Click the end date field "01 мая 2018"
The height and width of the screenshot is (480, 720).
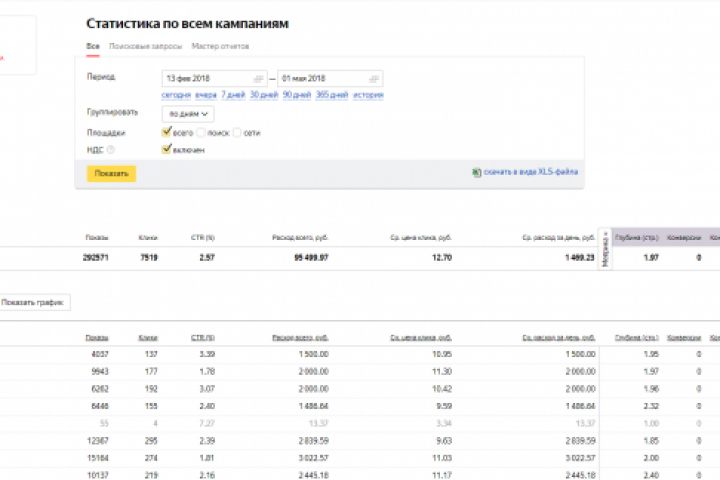pos(330,79)
